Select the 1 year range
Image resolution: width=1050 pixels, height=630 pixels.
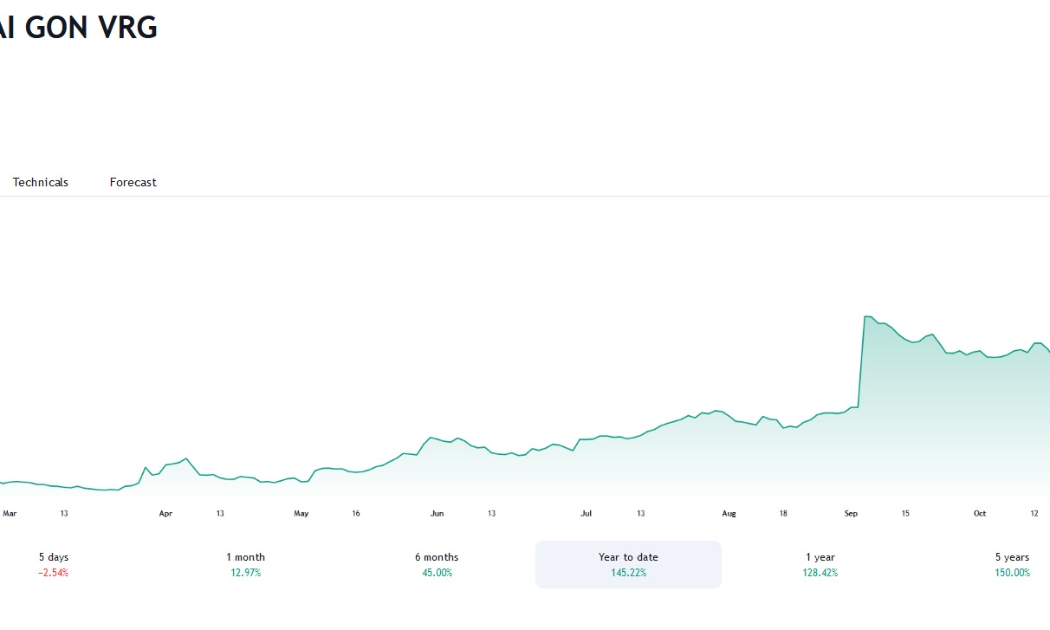820,564
